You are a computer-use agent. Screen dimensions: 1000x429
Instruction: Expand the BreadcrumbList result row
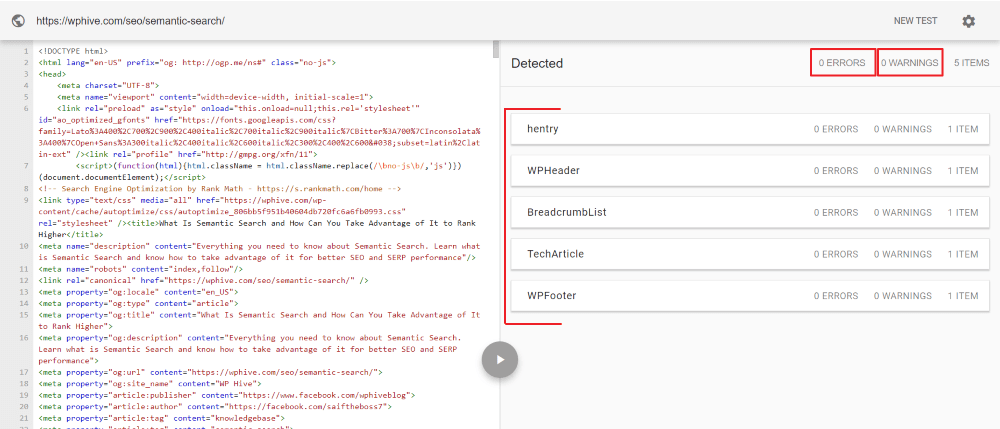pos(751,212)
